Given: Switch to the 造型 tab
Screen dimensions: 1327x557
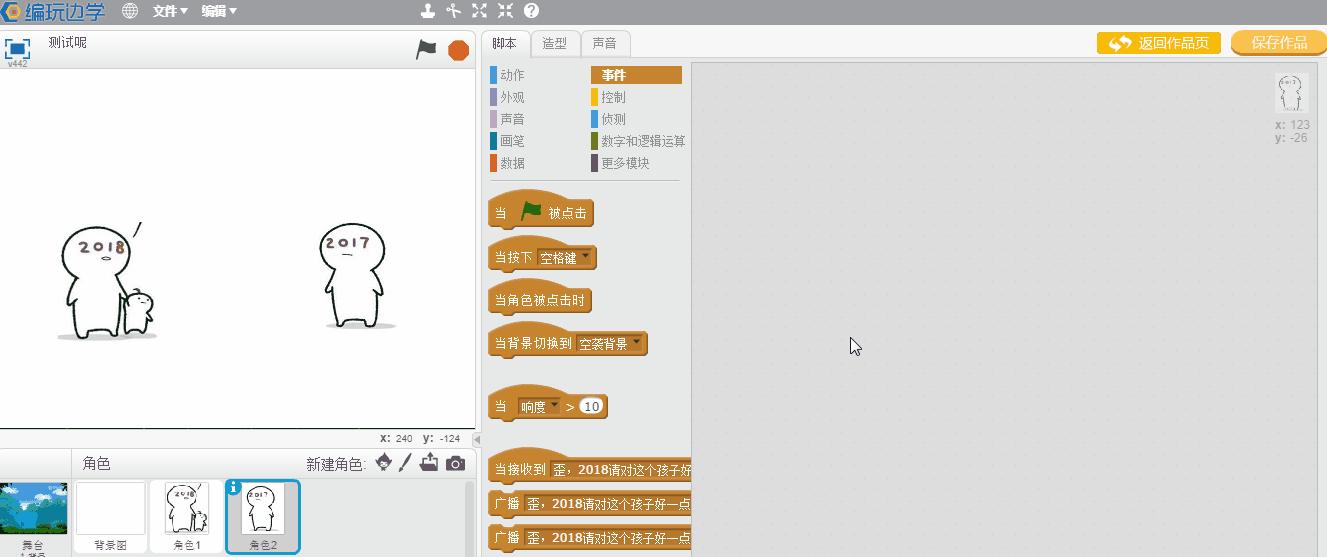Looking at the screenshot, I should (x=555, y=43).
